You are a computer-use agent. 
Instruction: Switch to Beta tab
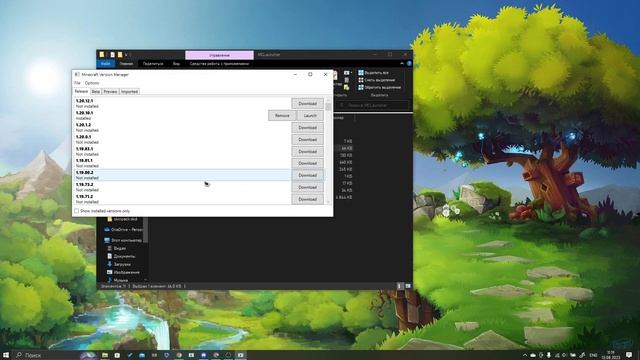tap(96, 91)
